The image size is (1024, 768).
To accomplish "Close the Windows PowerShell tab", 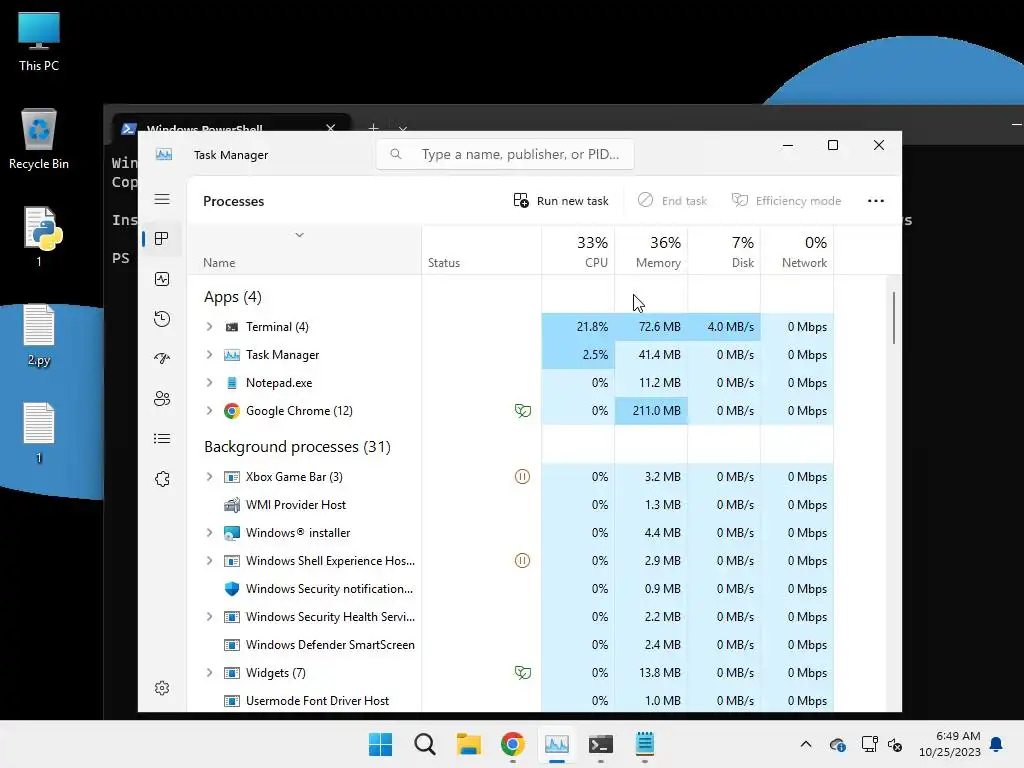I will click(330, 129).
